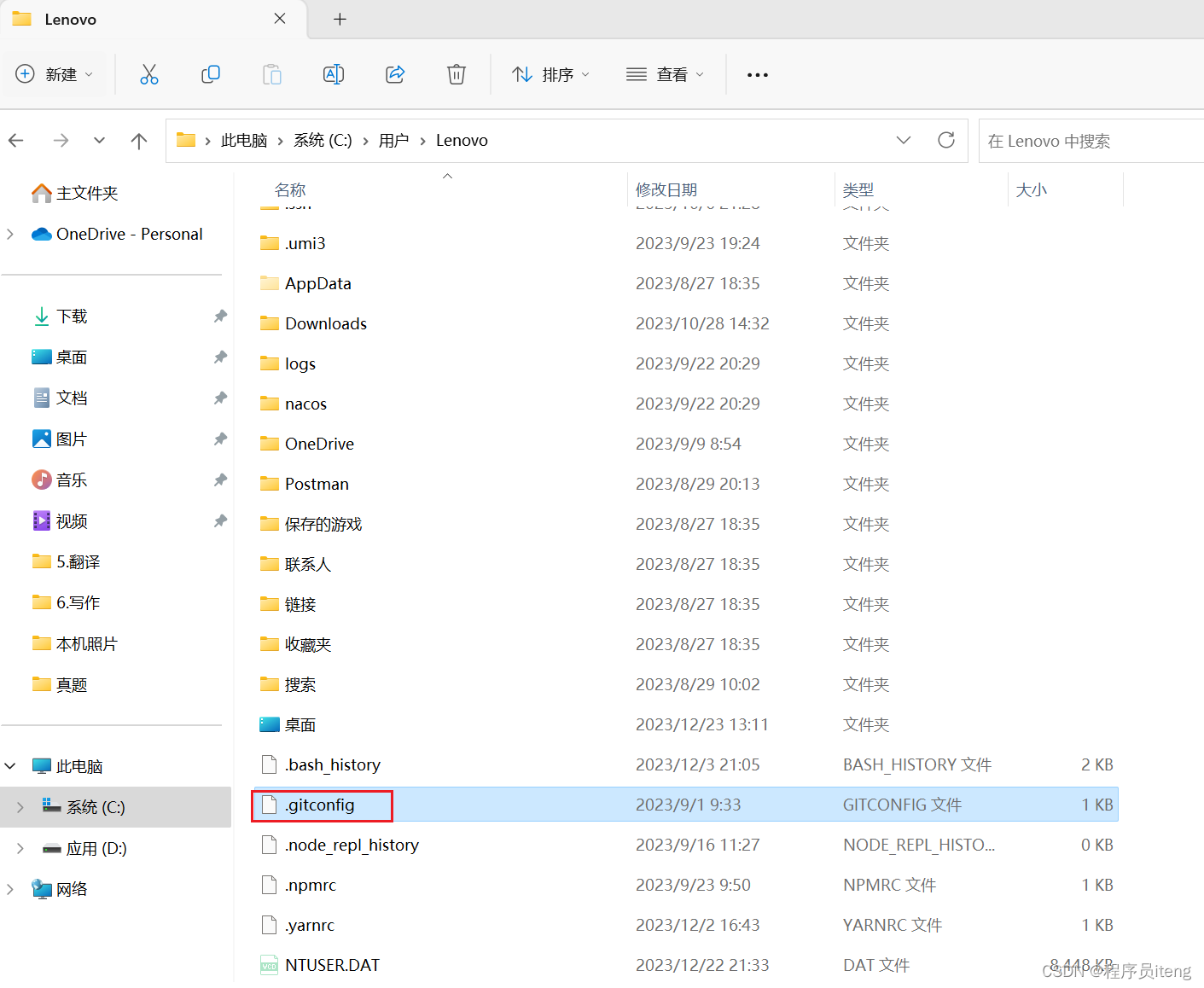Open the 排序 sort dropdown
The height and width of the screenshot is (988, 1204).
(551, 74)
